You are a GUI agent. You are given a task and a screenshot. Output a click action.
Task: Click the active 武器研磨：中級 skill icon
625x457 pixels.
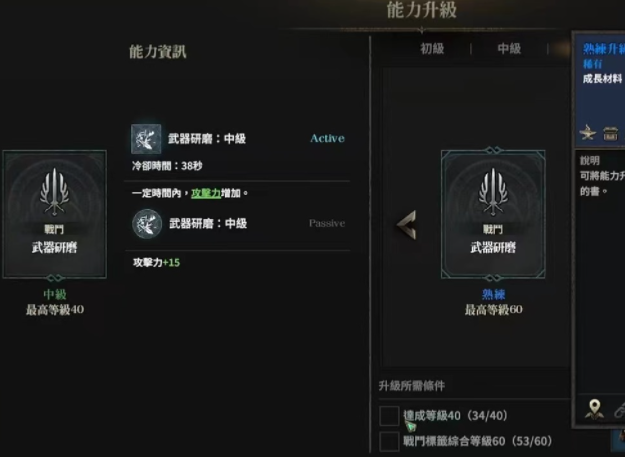(x=146, y=139)
